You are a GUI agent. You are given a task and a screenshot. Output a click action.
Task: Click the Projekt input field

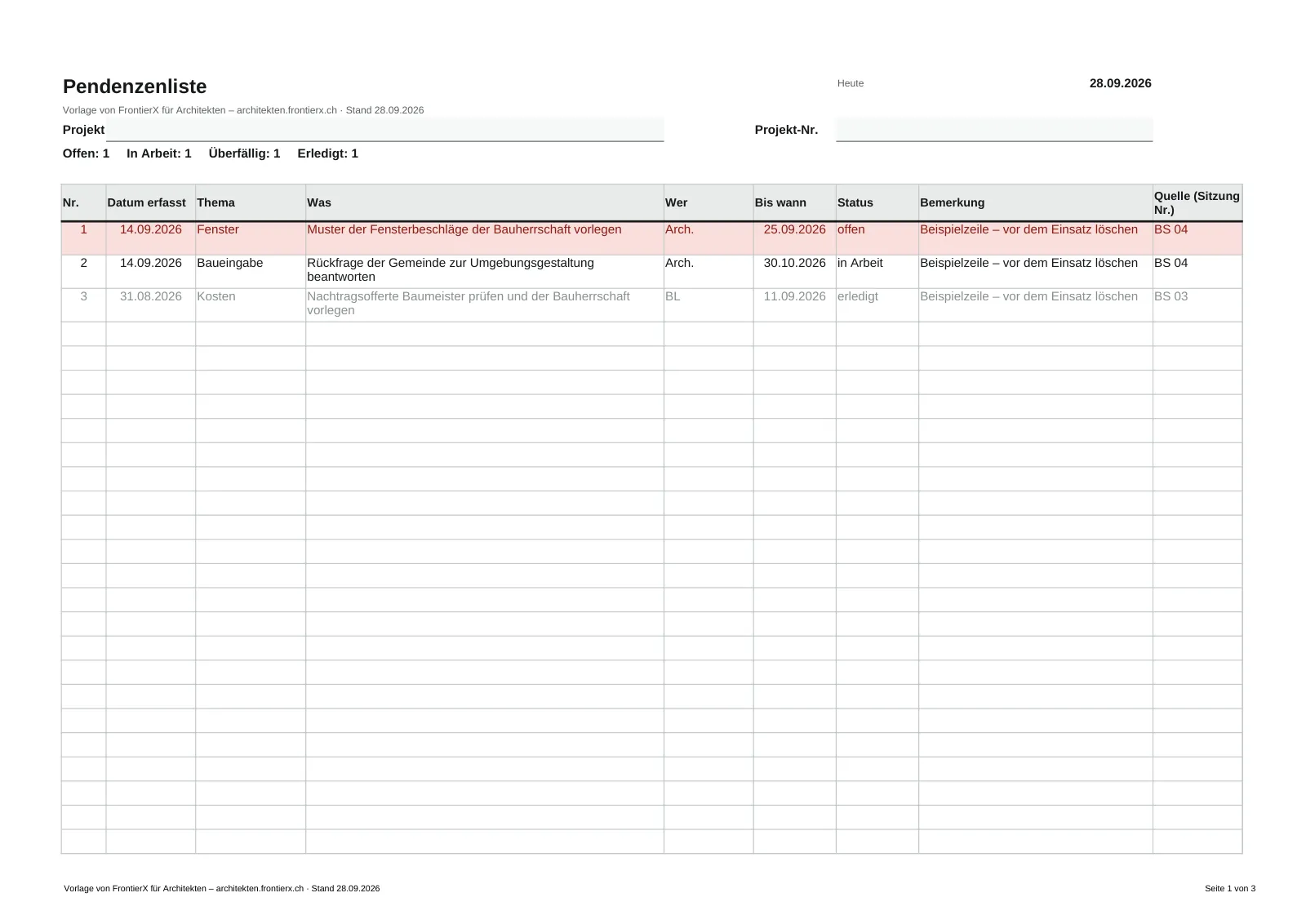click(x=384, y=129)
